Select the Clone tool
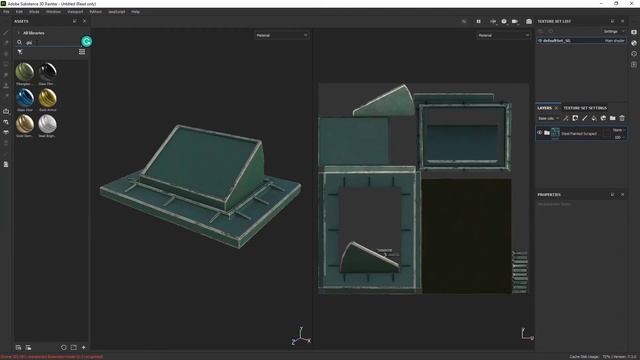 click(x=6, y=85)
